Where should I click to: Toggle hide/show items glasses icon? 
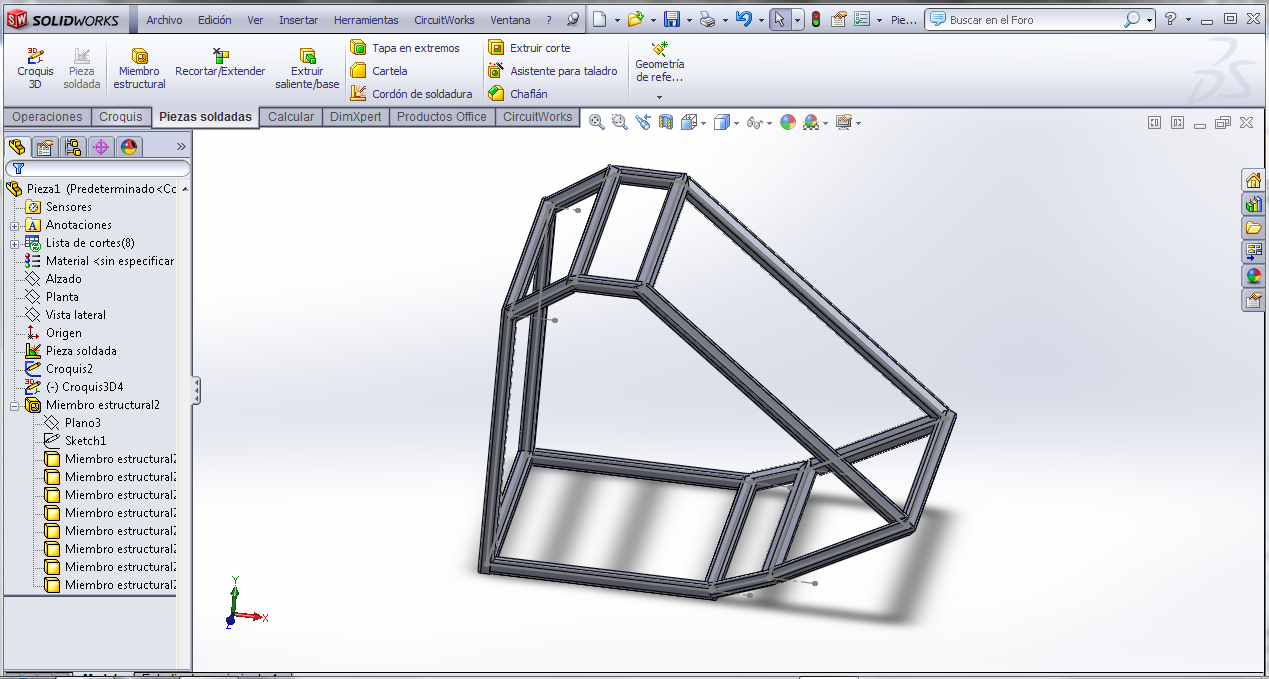[x=755, y=122]
